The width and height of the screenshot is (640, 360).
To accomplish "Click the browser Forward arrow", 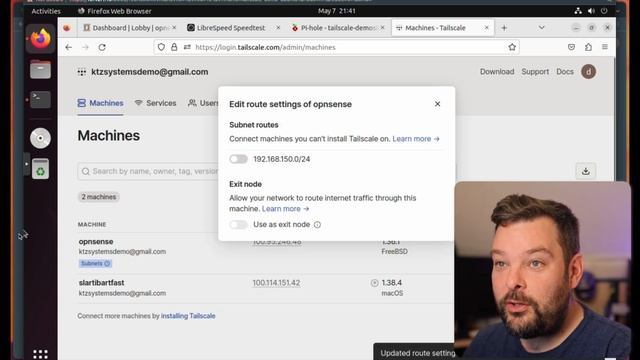I will [85, 47].
